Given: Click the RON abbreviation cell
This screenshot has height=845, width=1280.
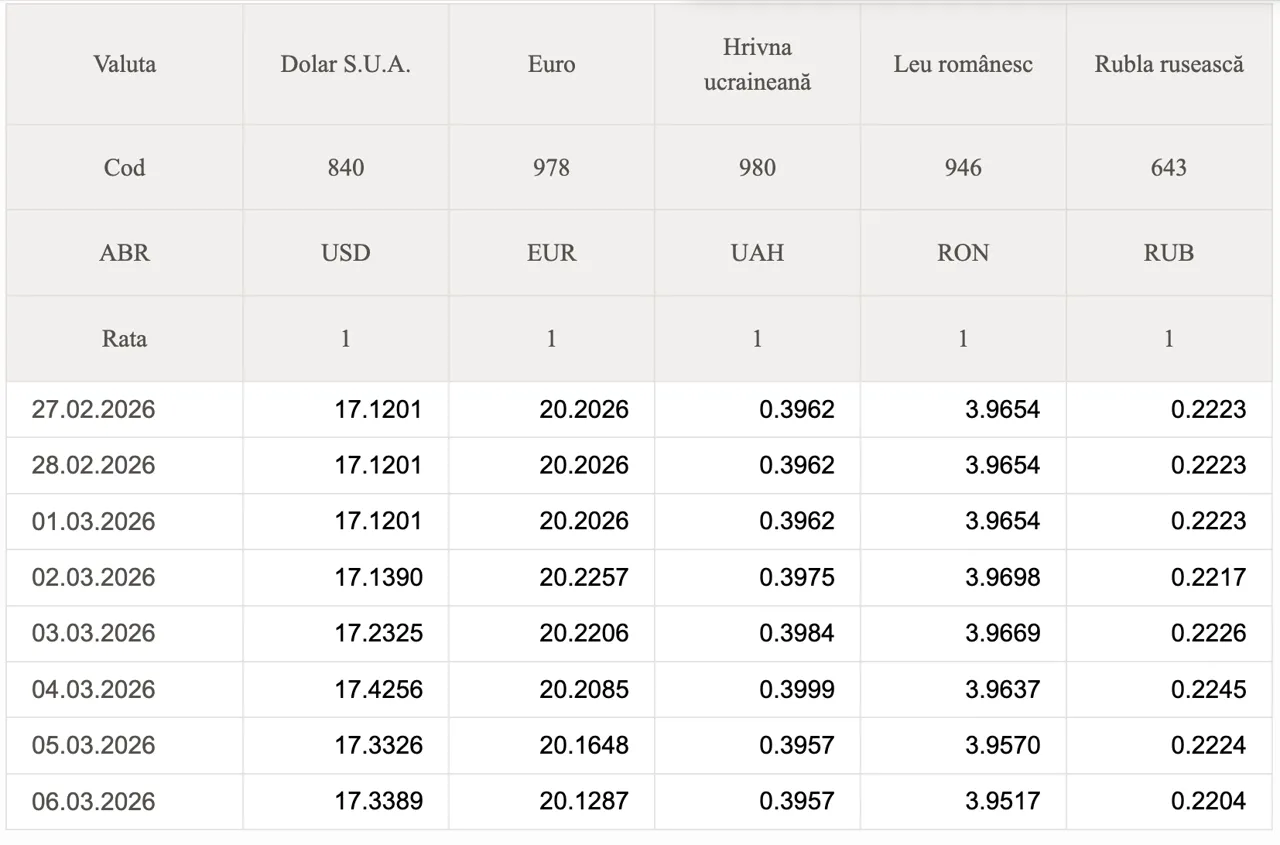Looking at the screenshot, I should click(963, 253).
